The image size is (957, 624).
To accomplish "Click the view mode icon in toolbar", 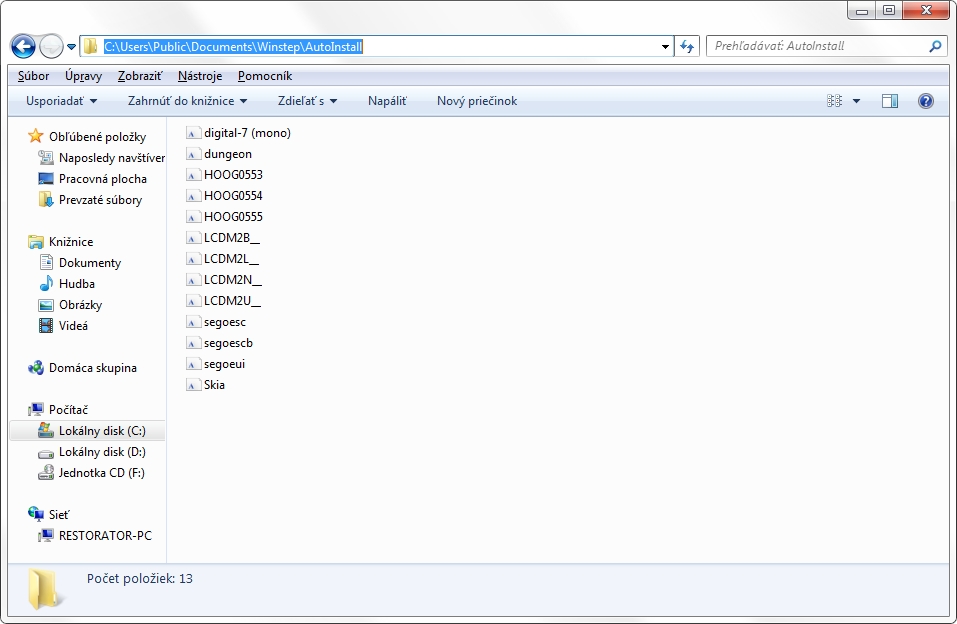I will 835,101.
